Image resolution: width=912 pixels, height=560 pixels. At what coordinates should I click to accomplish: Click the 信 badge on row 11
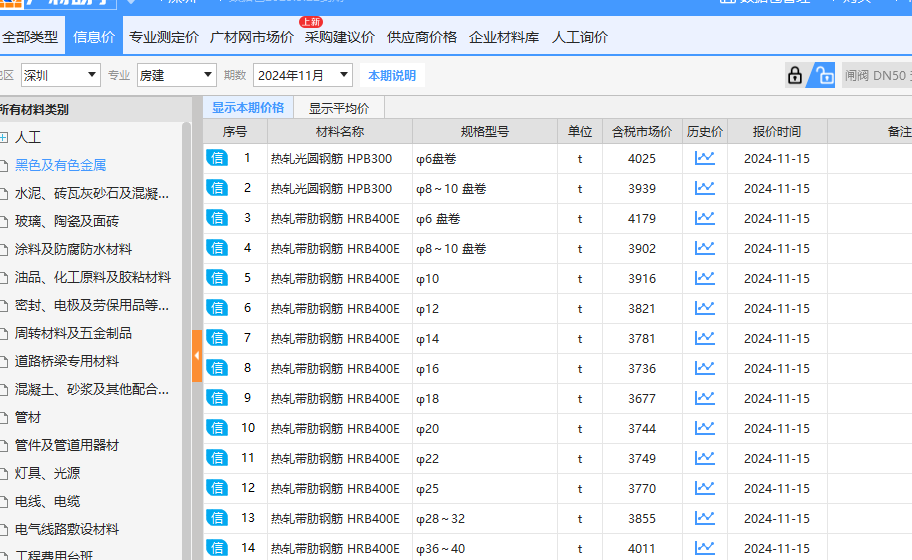tap(217, 458)
